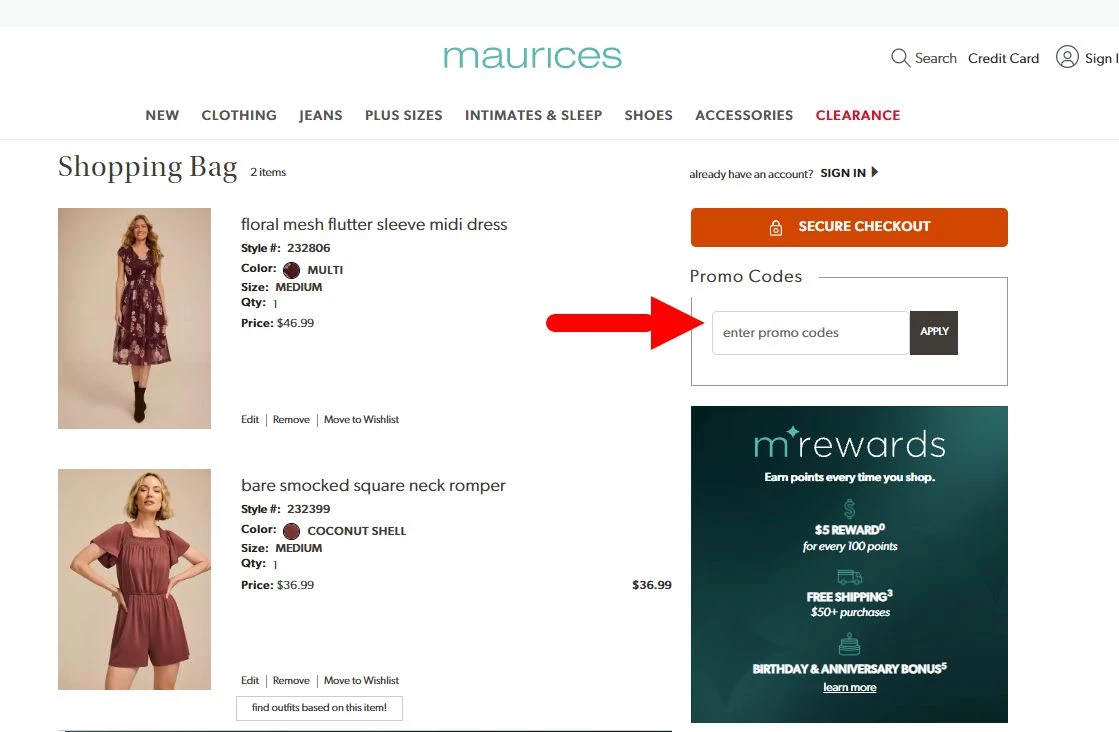Viewport: 1119px width, 732px height.
Task: Click the 2 items count text
Action: coord(268,172)
